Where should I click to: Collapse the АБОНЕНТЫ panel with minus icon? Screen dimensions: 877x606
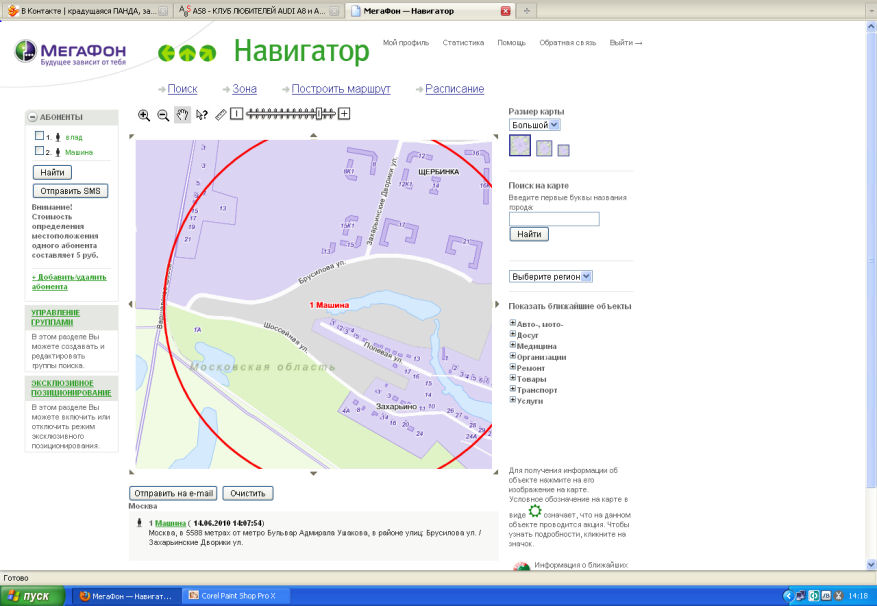click(x=33, y=117)
